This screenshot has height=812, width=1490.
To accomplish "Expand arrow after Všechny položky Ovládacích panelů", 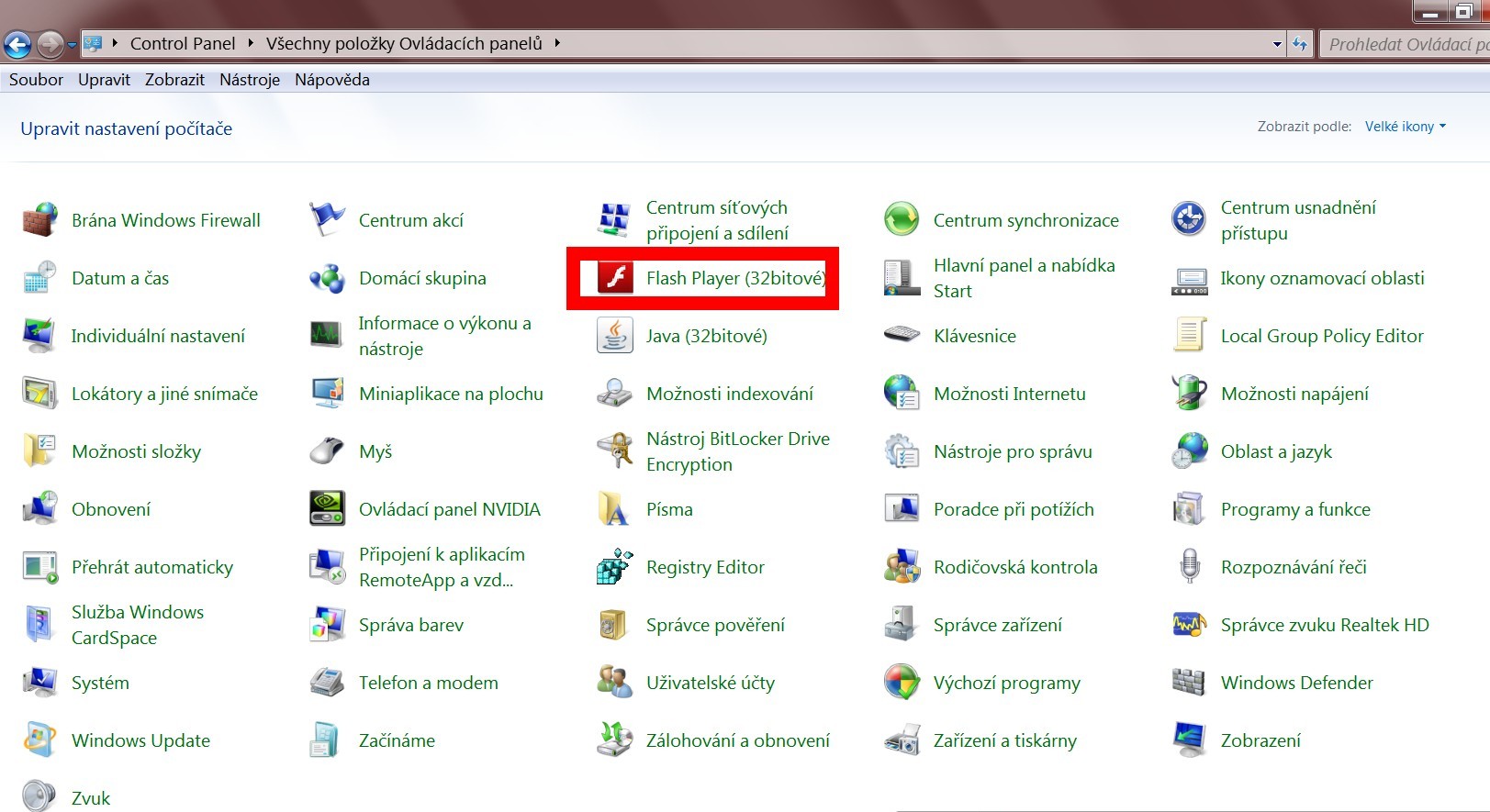I will (557, 43).
